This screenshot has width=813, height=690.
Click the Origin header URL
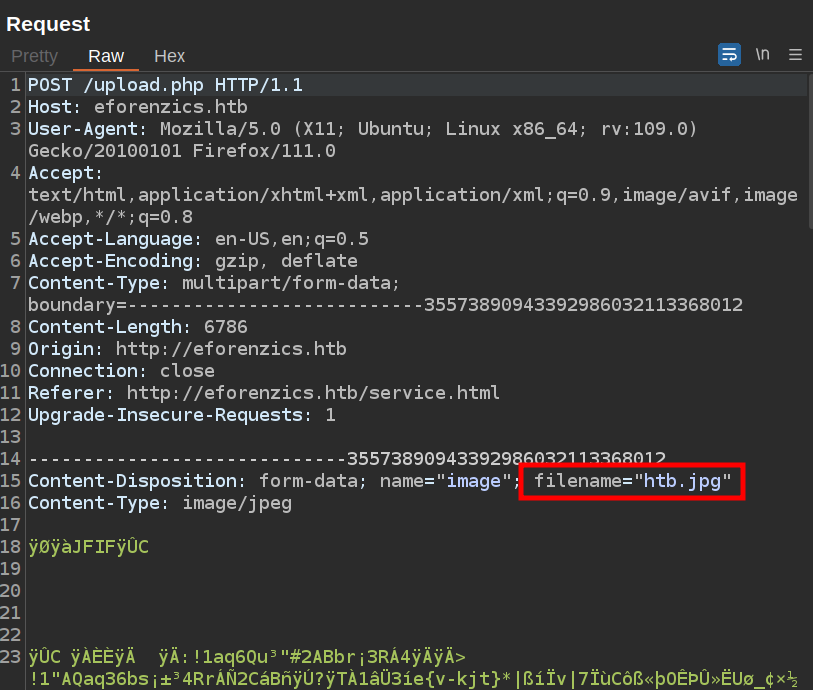click(x=230, y=349)
